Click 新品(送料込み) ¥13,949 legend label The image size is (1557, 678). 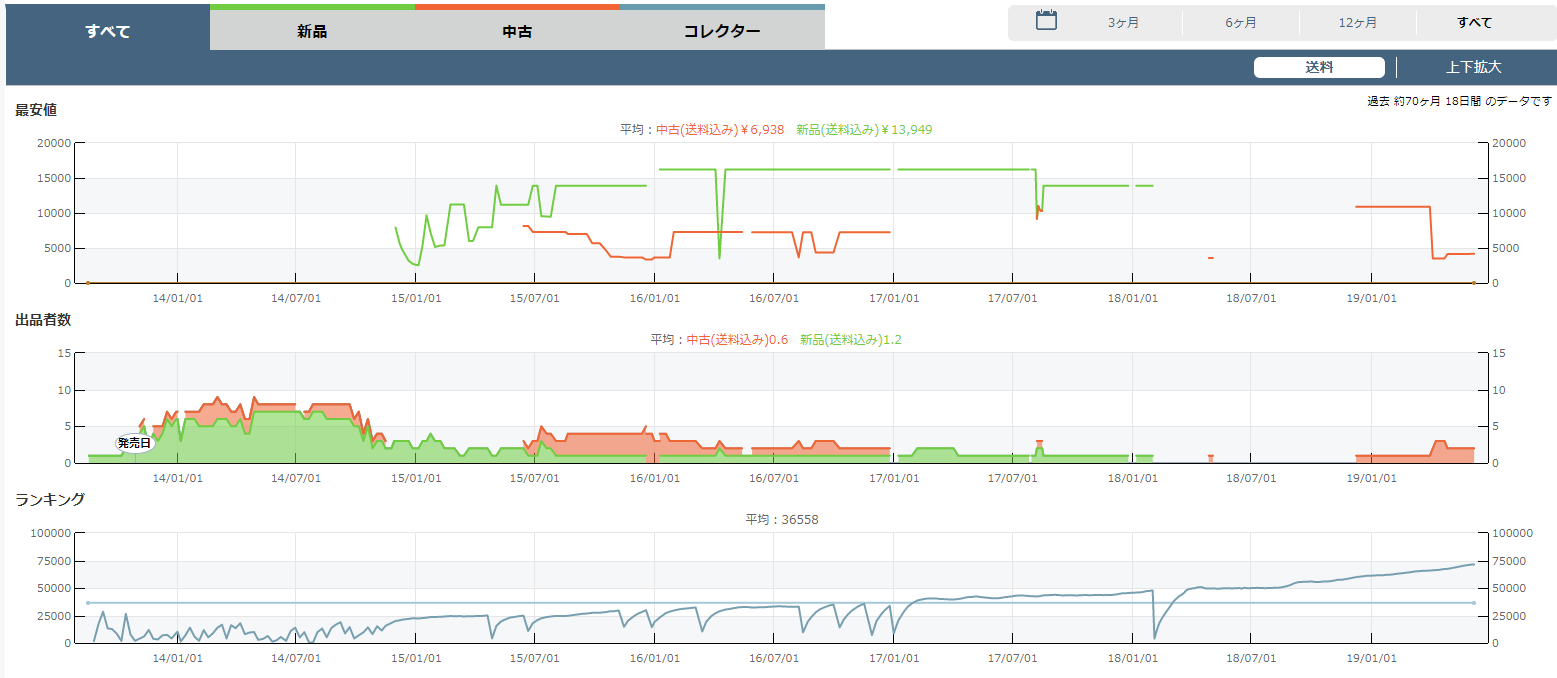[864, 129]
